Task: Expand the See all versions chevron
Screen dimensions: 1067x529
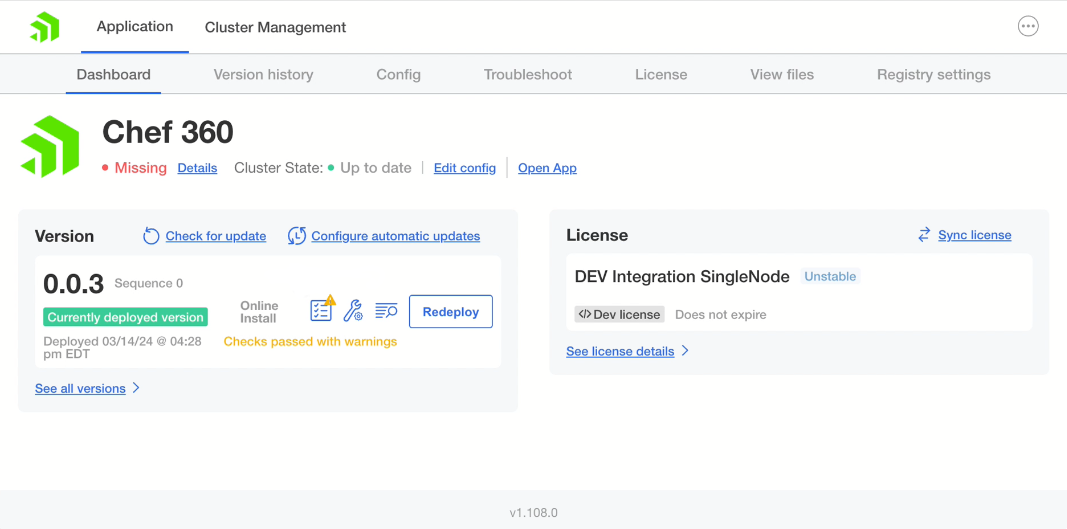Action: tap(136, 388)
